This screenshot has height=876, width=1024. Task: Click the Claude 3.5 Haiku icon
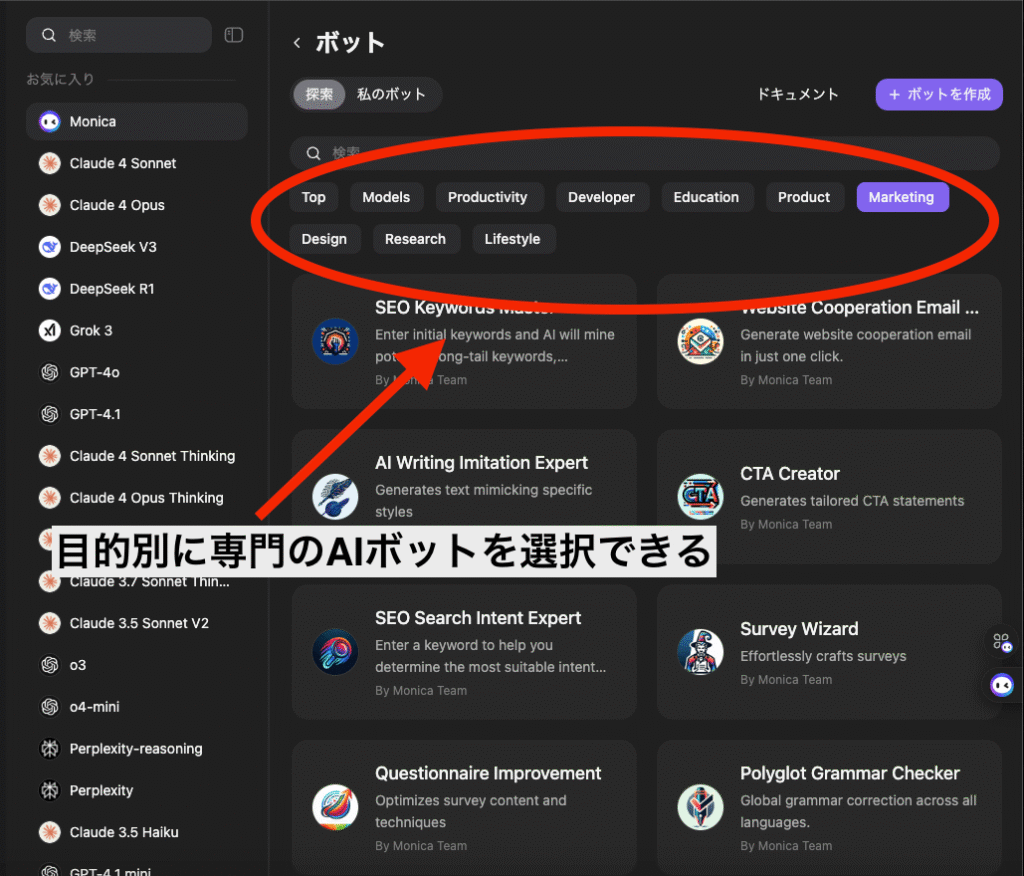50,832
